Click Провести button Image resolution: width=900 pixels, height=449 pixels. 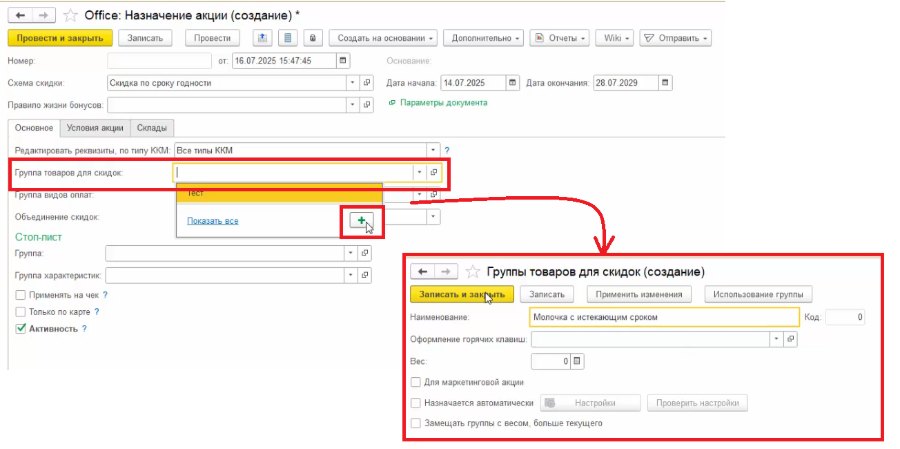[x=212, y=38]
